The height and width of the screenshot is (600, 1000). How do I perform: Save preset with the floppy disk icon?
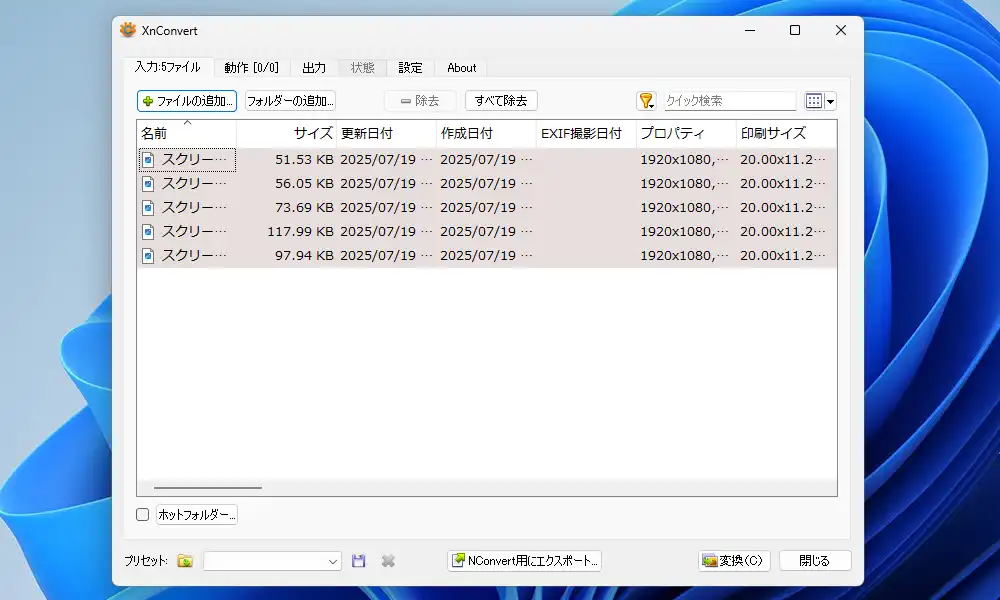(x=358, y=560)
